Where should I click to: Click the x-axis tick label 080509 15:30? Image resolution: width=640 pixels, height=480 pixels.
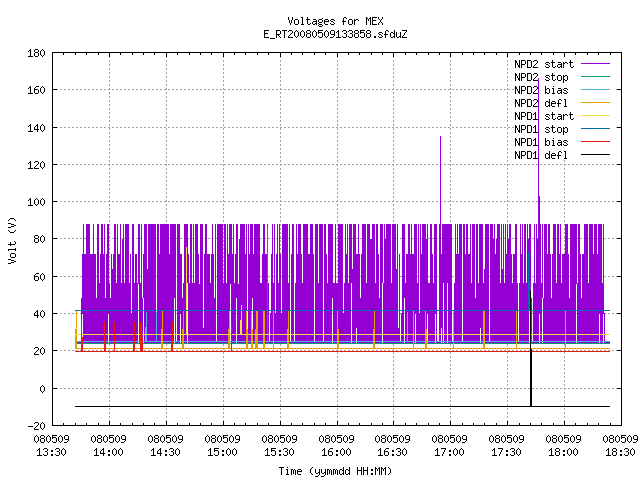[280, 446]
